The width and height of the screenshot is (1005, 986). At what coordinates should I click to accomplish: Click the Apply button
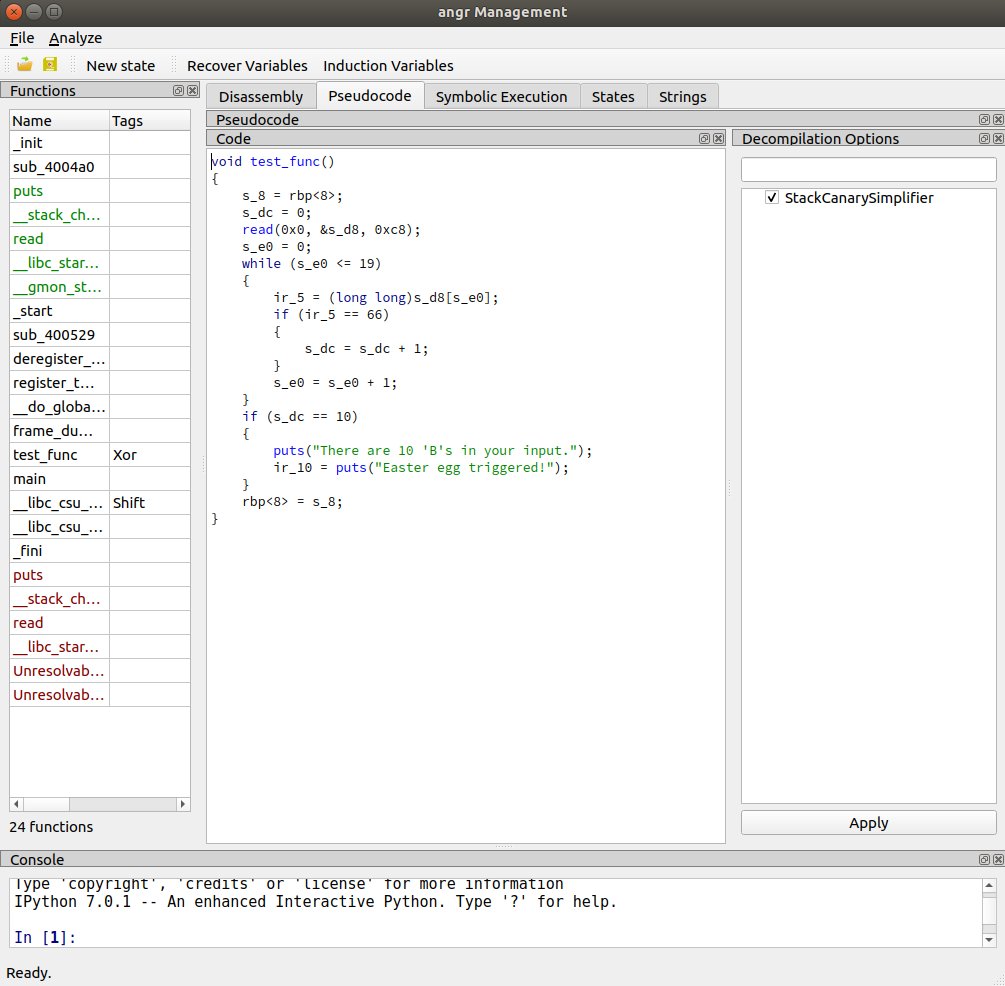click(x=868, y=823)
